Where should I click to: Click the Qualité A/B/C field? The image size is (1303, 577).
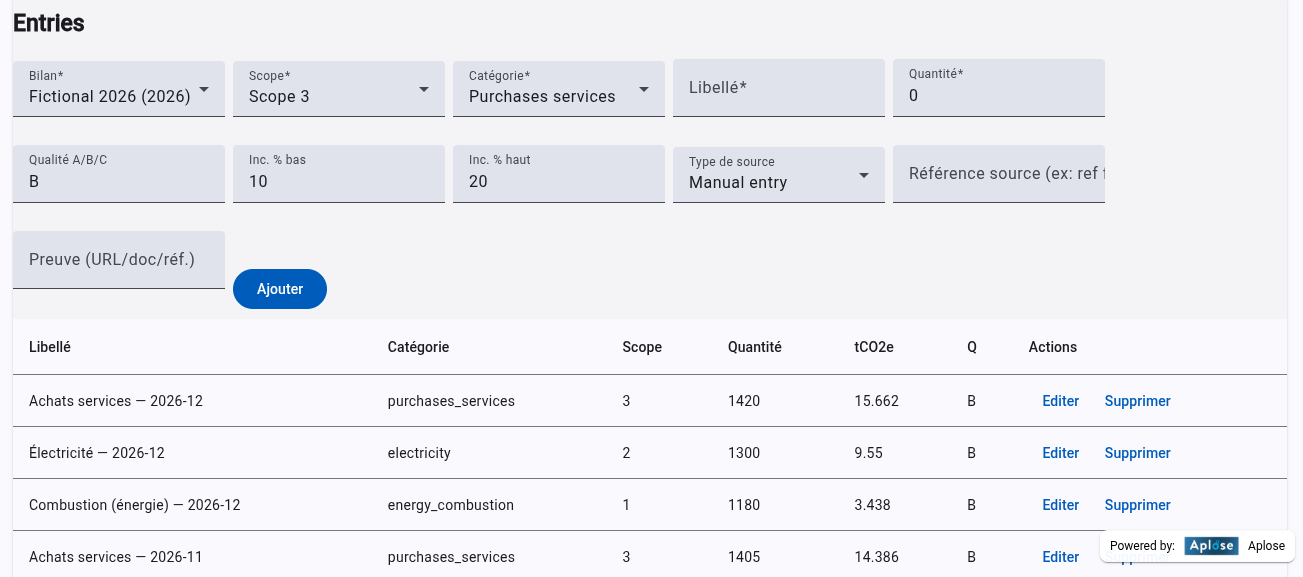click(x=118, y=182)
